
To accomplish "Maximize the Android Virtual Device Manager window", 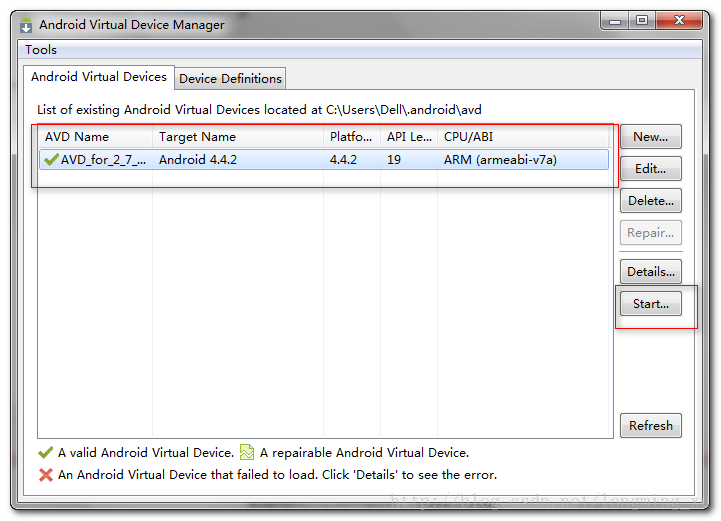I will pyautogui.click(x=642, y=21).
